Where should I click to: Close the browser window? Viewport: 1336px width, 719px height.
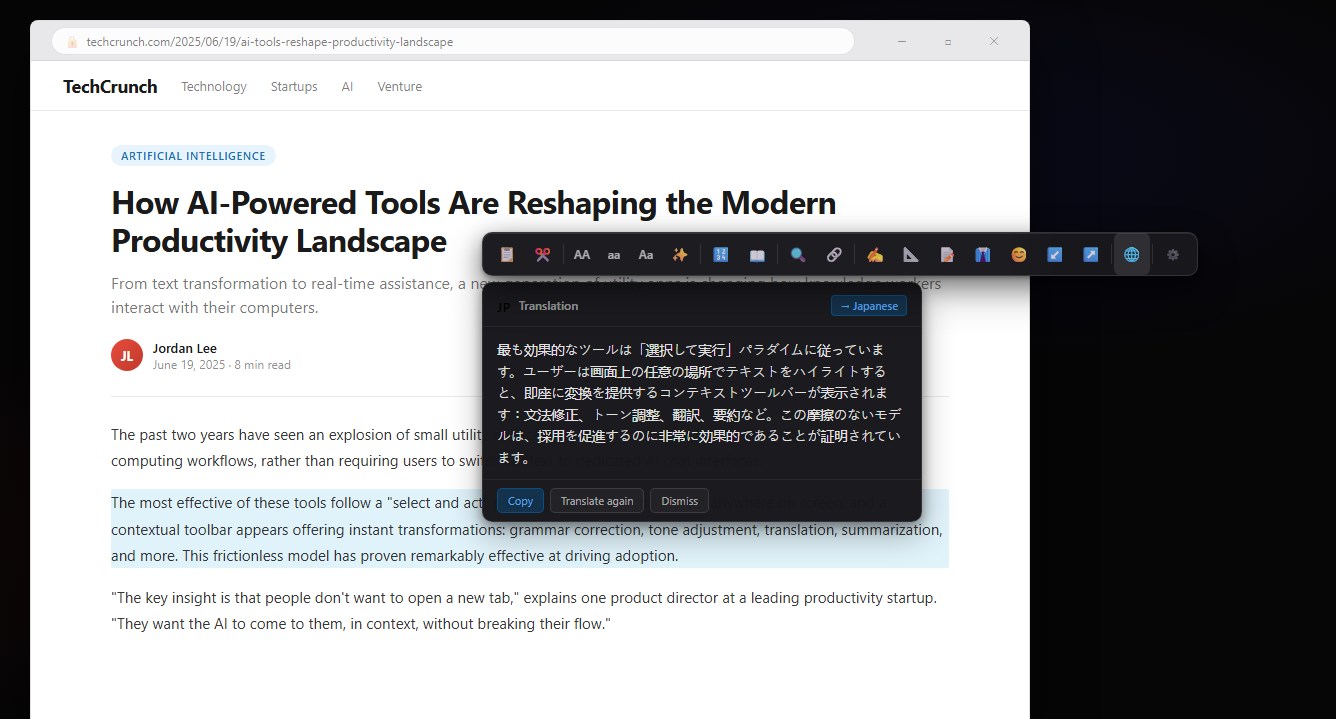tap(994, 41)
